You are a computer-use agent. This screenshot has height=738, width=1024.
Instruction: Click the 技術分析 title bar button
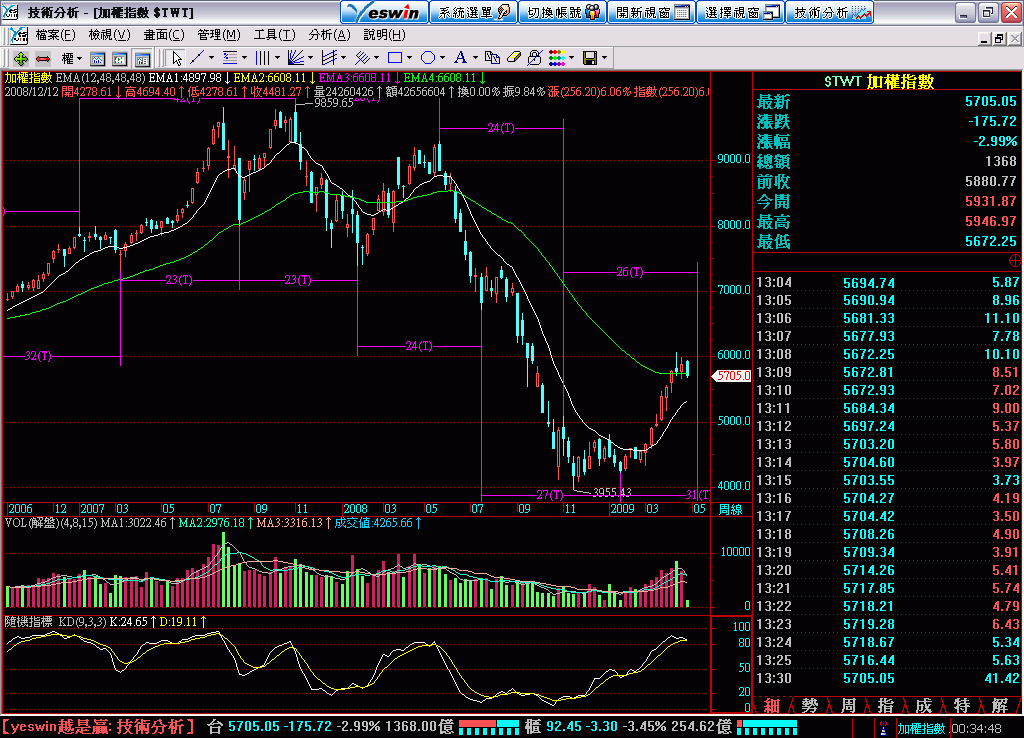point(830,12)
